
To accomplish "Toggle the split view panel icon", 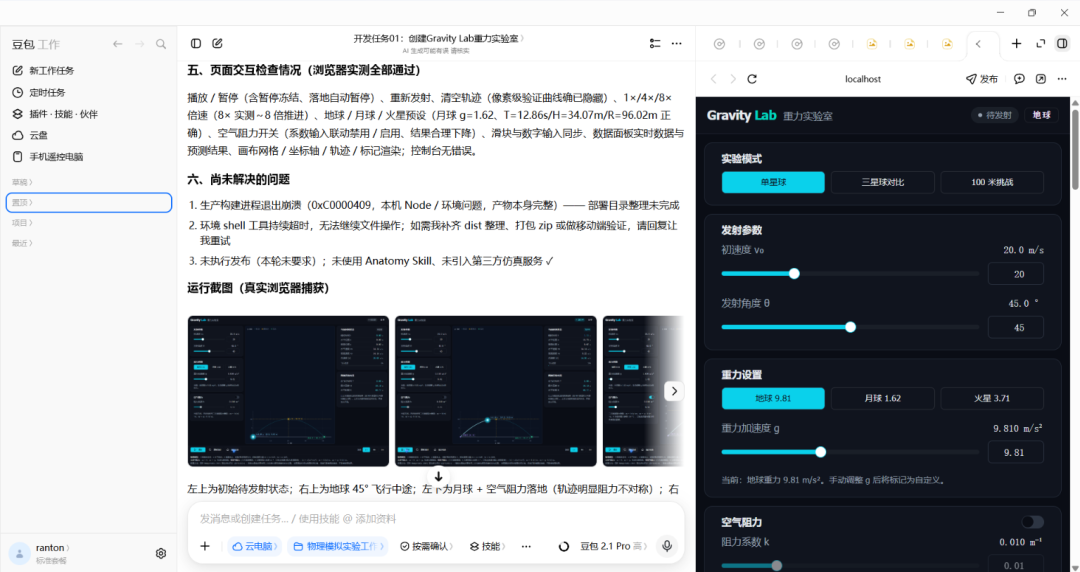I will click(x=1063, y=43).
